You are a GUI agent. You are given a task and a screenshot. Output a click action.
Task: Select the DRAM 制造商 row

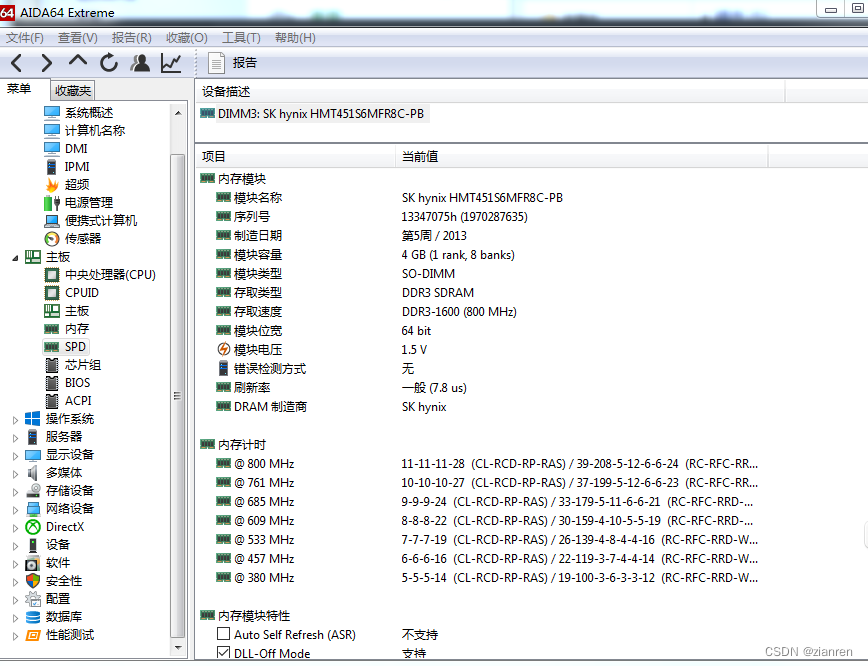482,406
